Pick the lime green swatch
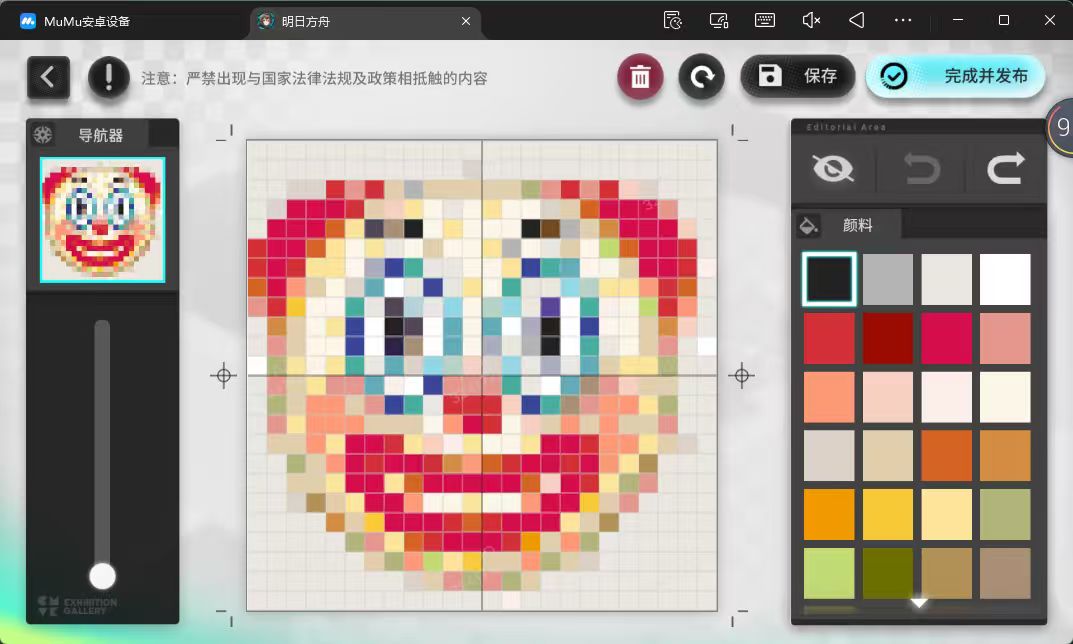 click(x=829, y=574)
